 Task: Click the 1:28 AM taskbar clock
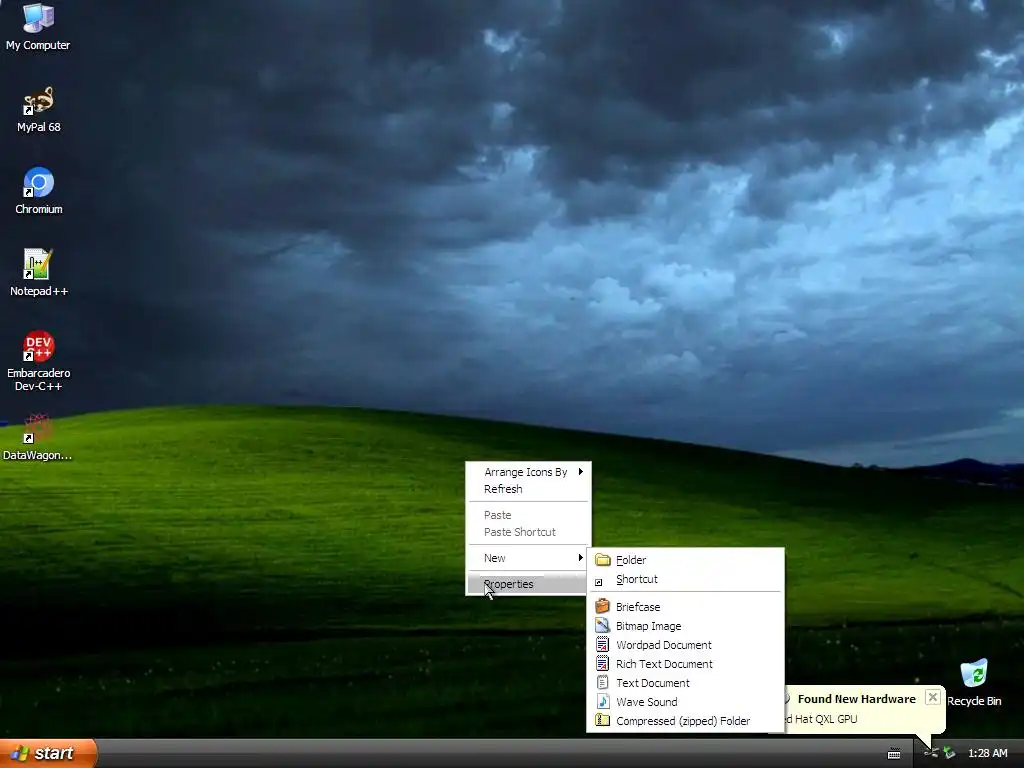coord(987,753)
